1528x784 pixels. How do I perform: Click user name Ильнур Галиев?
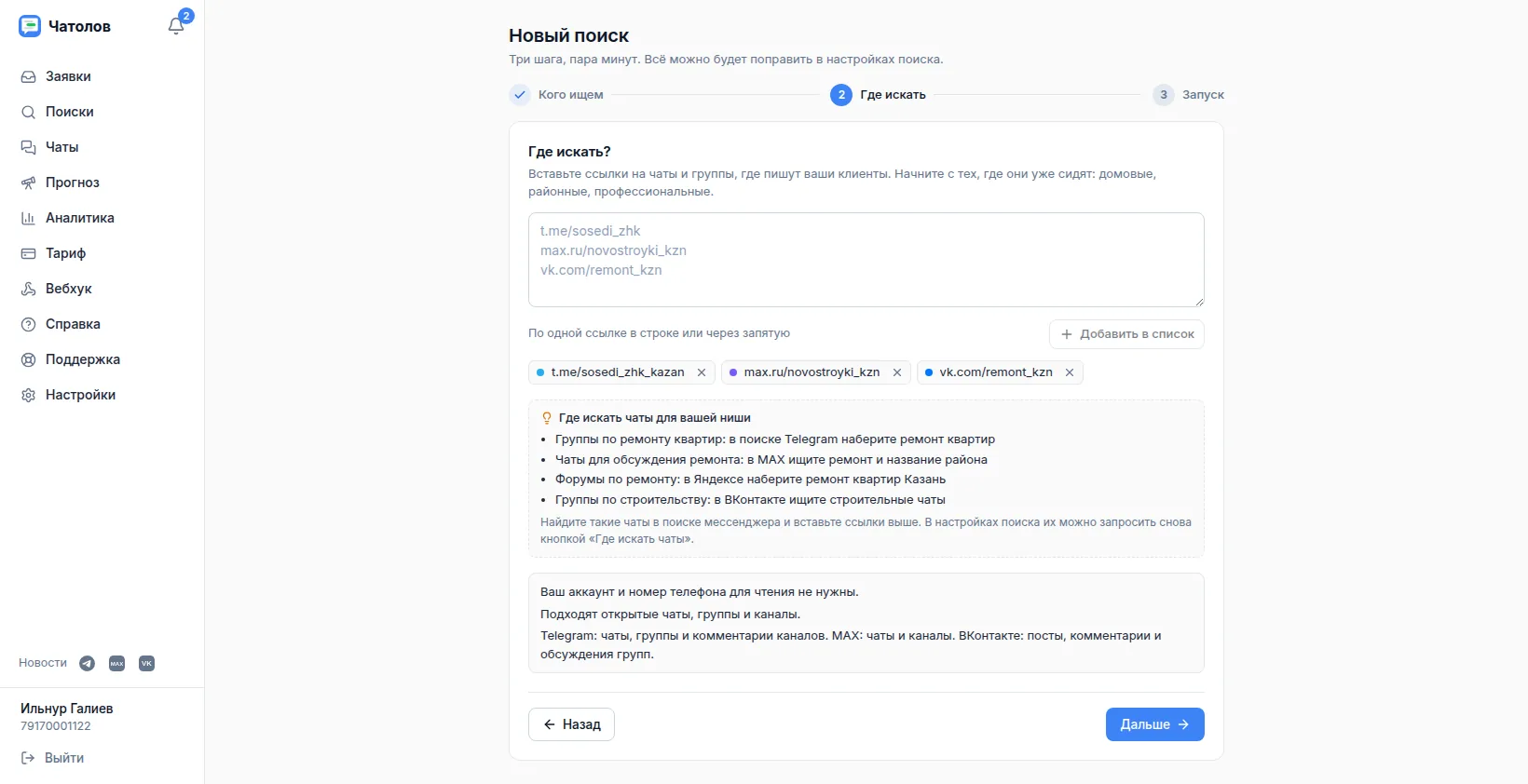pos(66,709)
